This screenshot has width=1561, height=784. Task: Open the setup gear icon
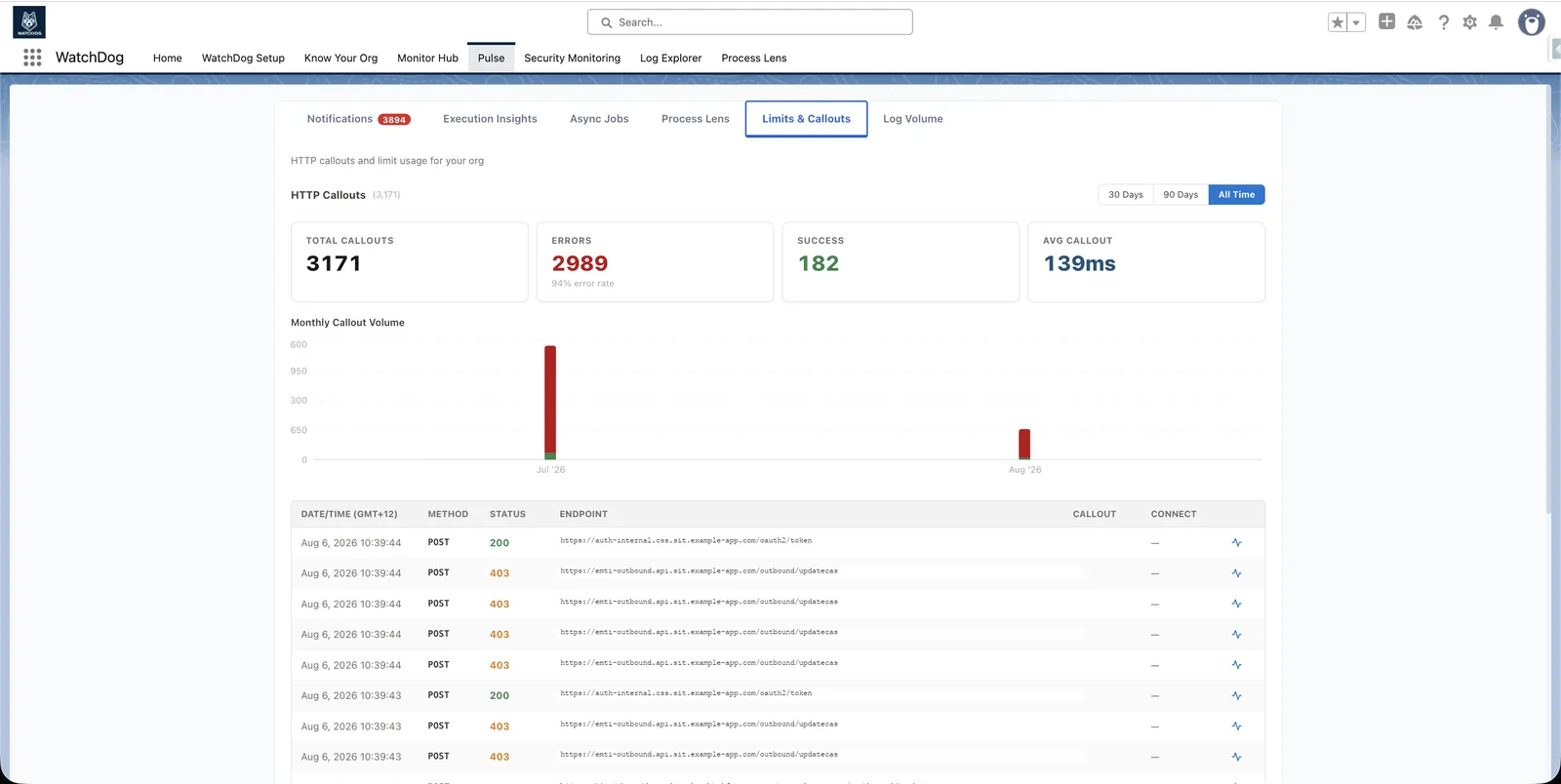[x=1470, y=22]
